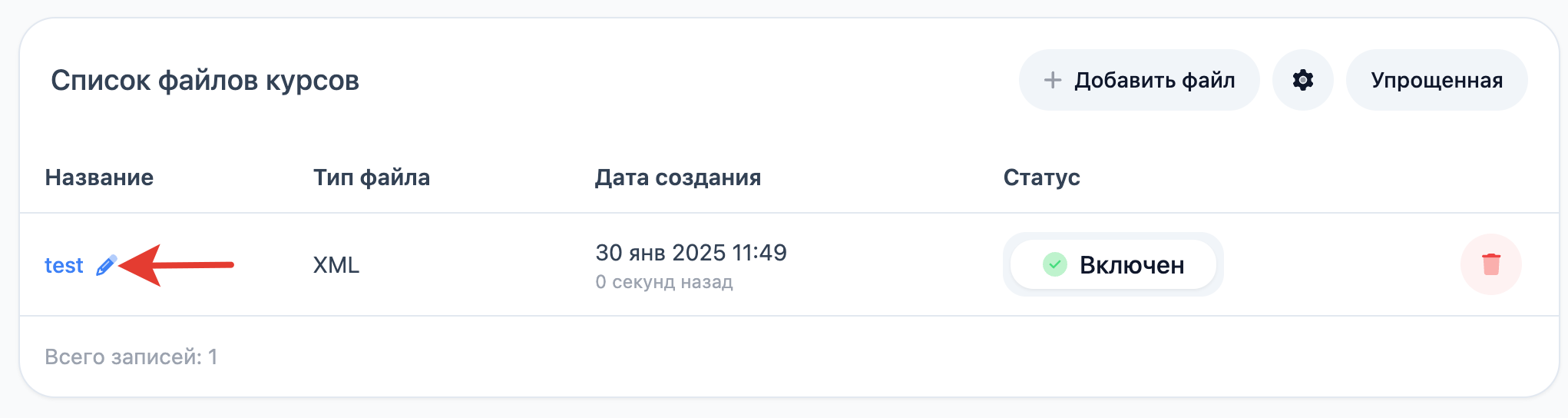Viewport: 1568px width, 418px height.
Task: Click the 0 секунд назад timestamp
Action: tap(663, 282)
